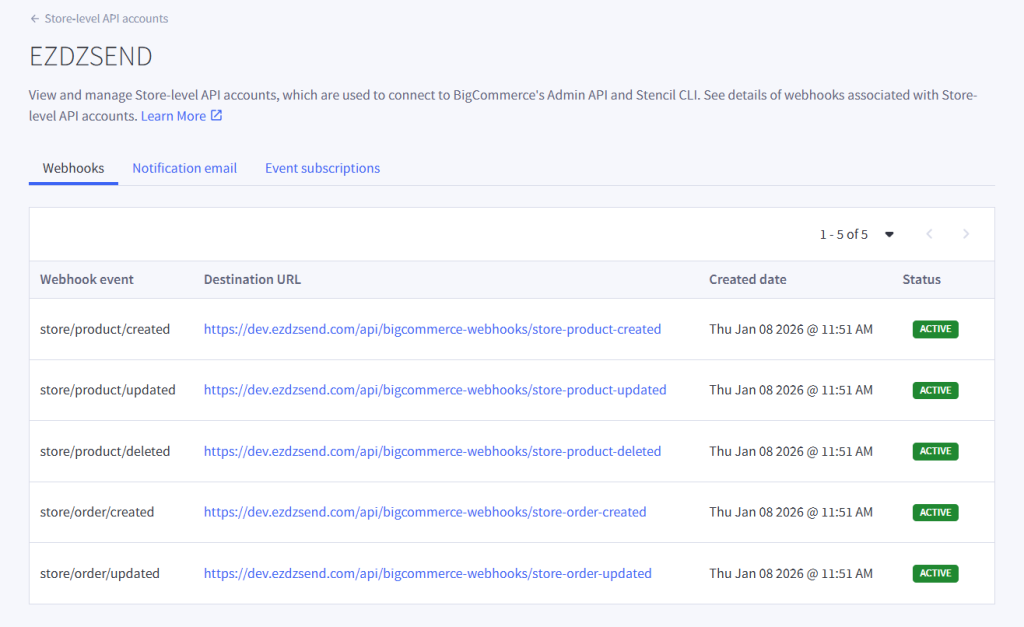Expand the 1 - 5 of 5 pagination dropdown
This screenshot has height=627, width=1024.
tap(888, 234)
